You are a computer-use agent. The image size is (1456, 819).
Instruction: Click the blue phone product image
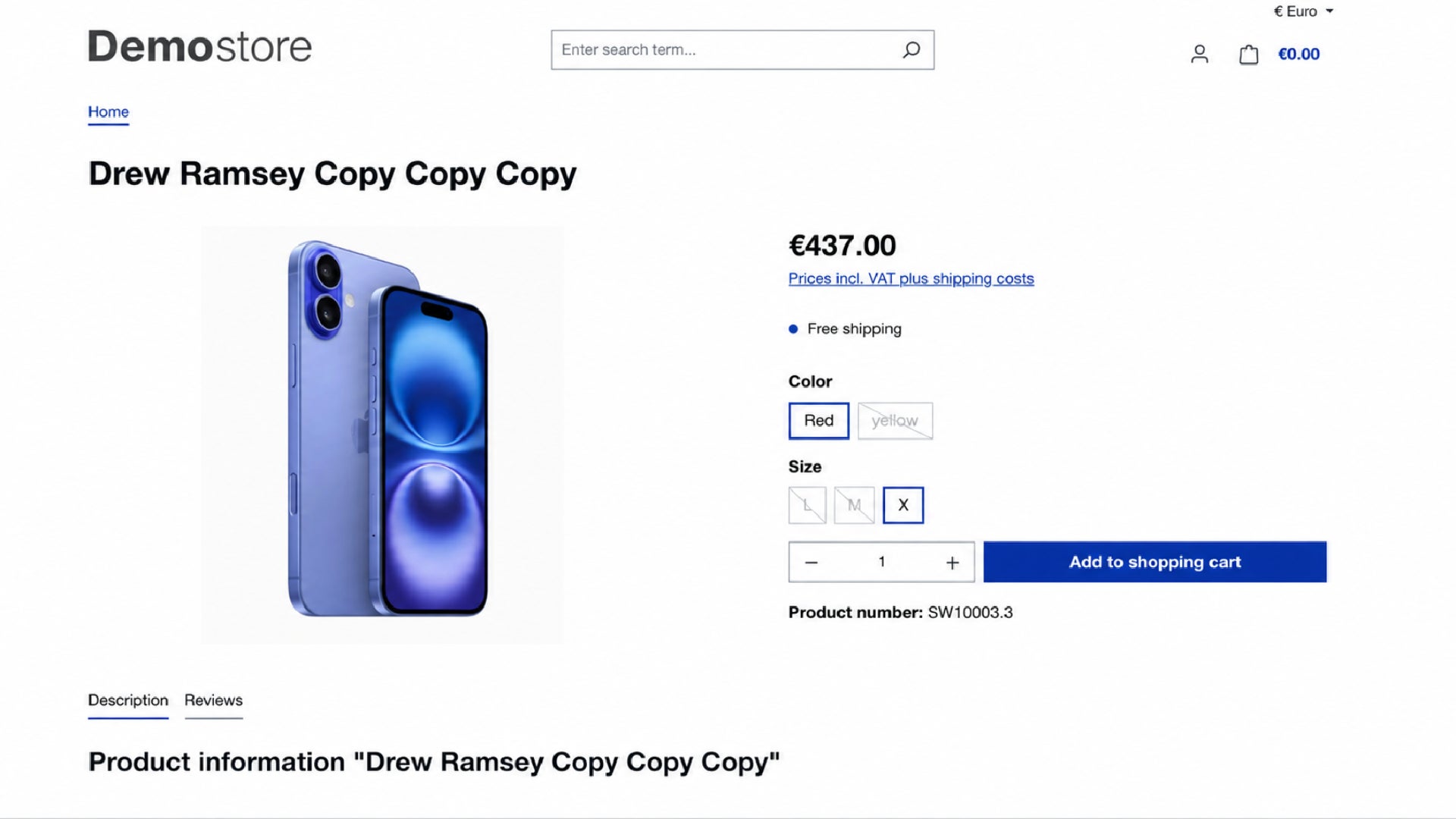(x=382, y=435)
